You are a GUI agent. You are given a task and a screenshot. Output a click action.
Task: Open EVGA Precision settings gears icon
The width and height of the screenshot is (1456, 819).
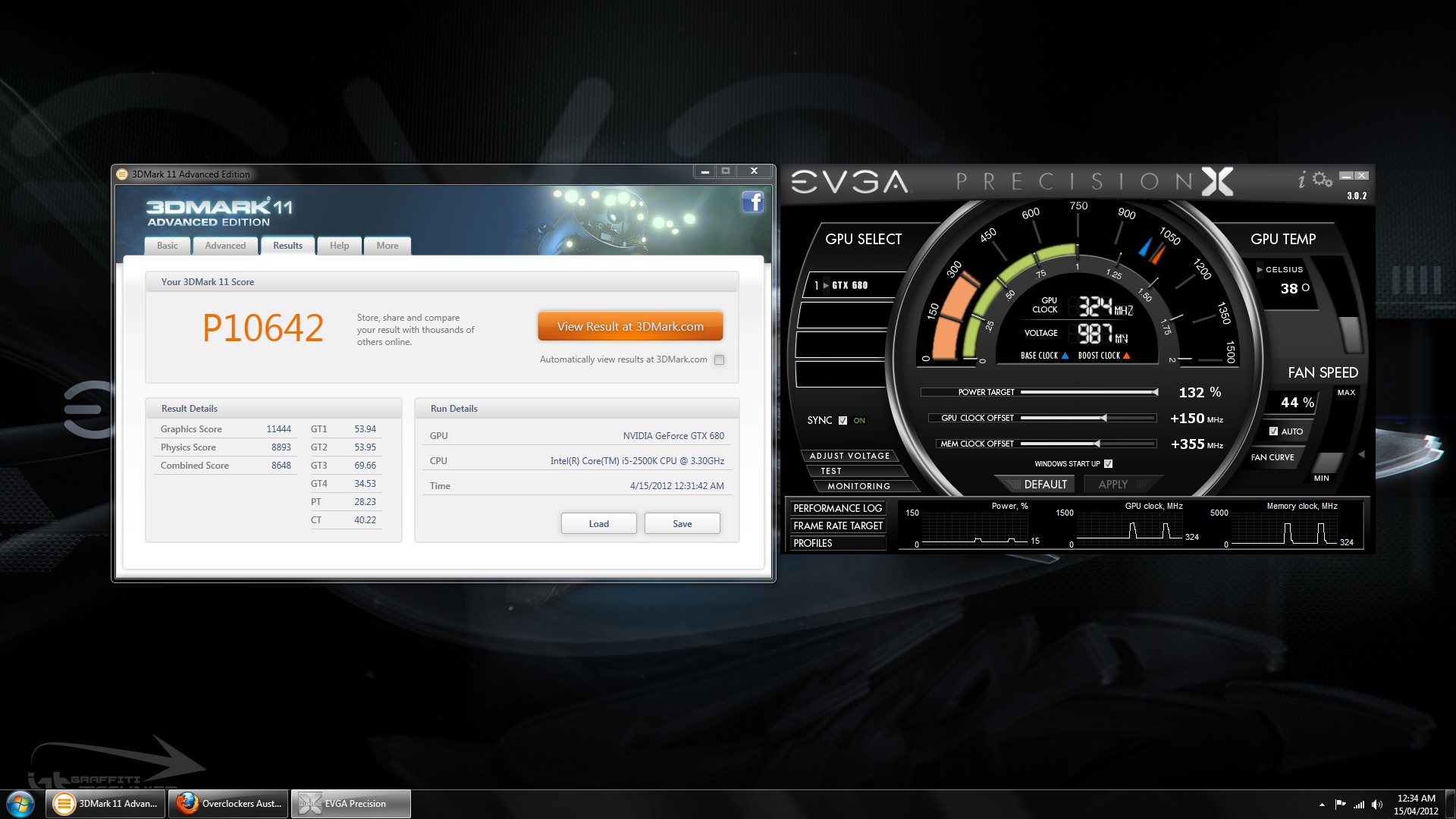click(1323, 180)
